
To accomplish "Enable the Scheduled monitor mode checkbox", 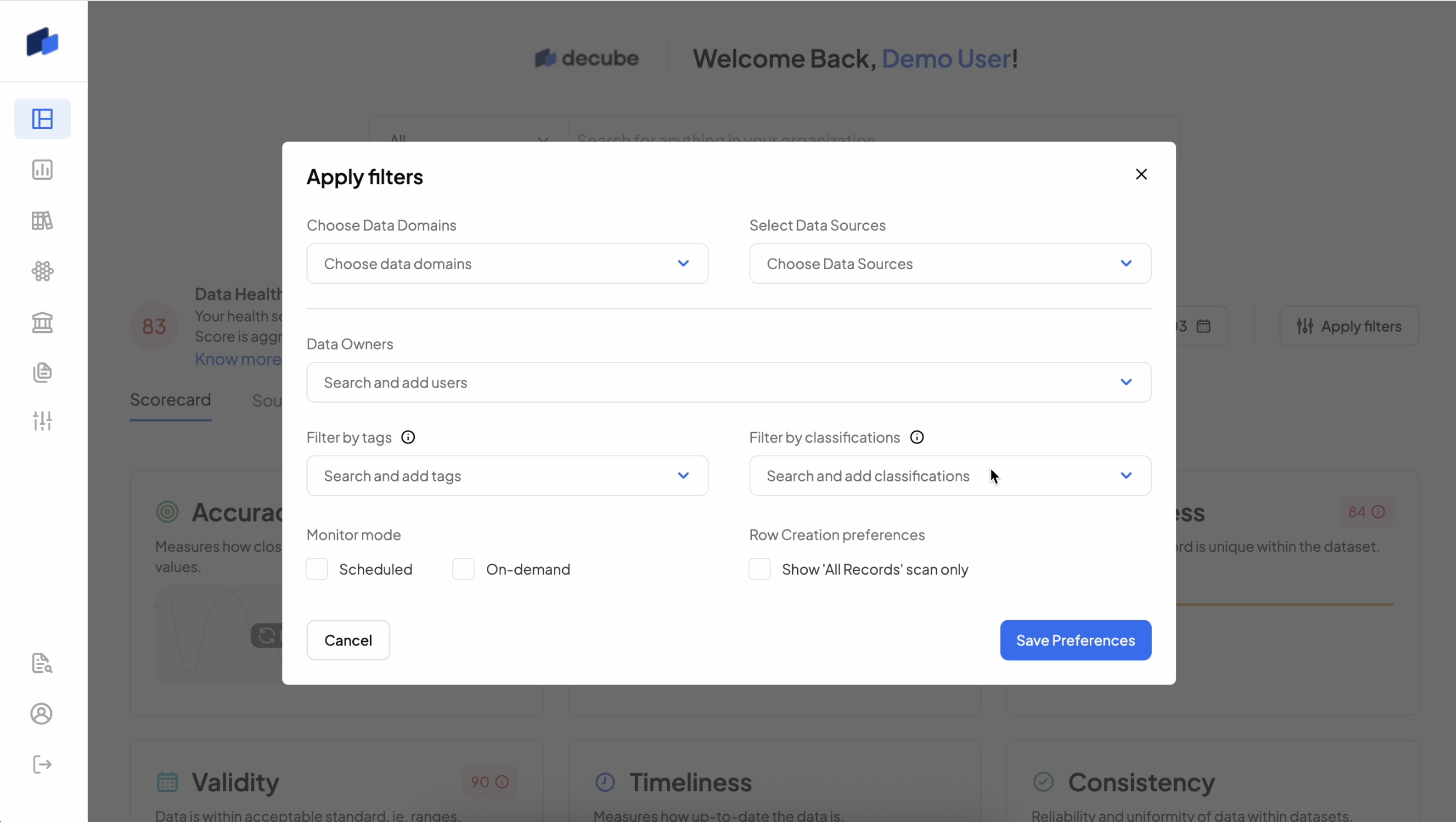I will pos(317,569).
